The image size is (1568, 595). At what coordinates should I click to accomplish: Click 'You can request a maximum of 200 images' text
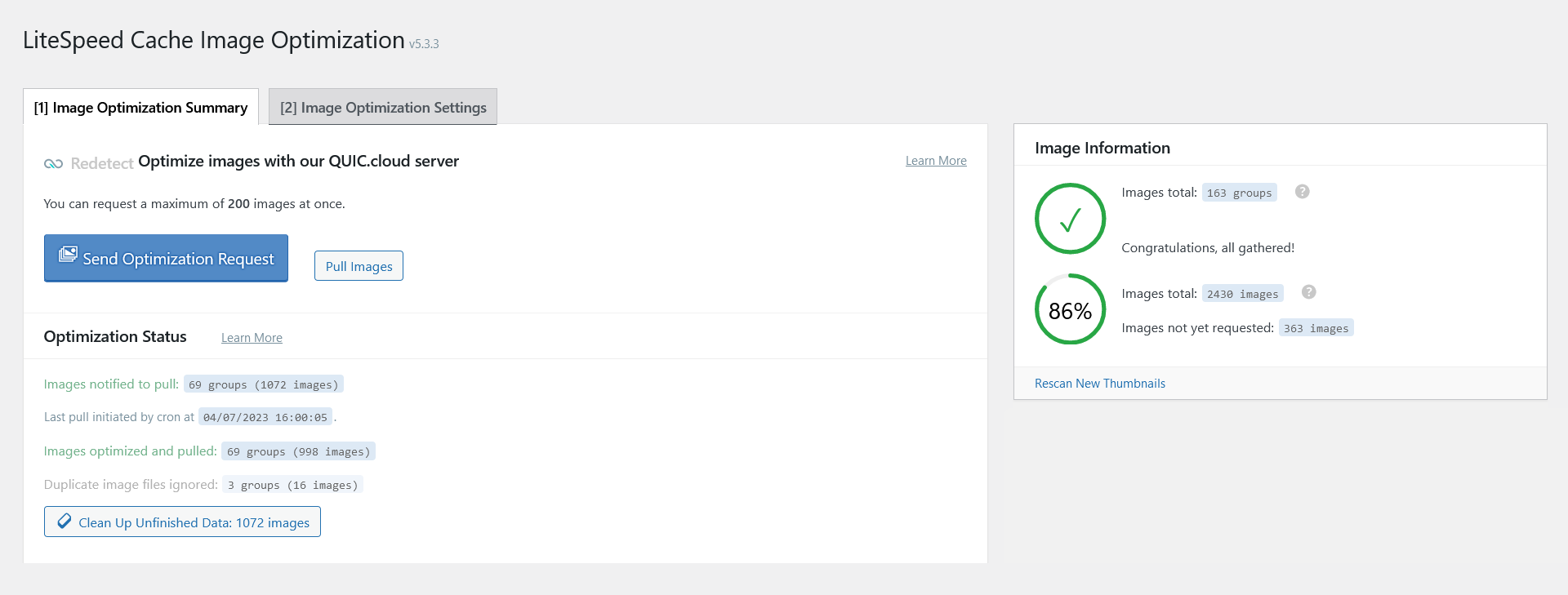[x=194, y=204]
